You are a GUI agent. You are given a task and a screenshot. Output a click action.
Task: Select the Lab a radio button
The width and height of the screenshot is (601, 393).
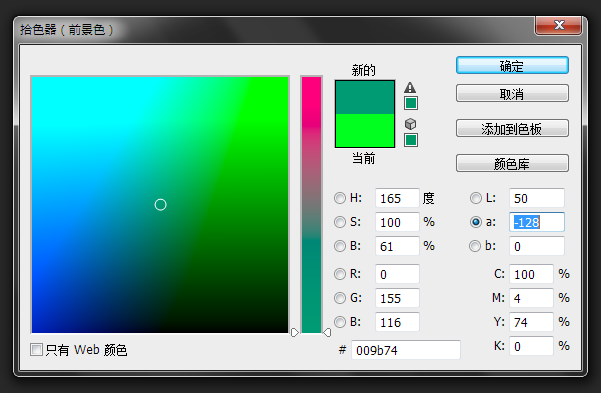coord(476,222)
